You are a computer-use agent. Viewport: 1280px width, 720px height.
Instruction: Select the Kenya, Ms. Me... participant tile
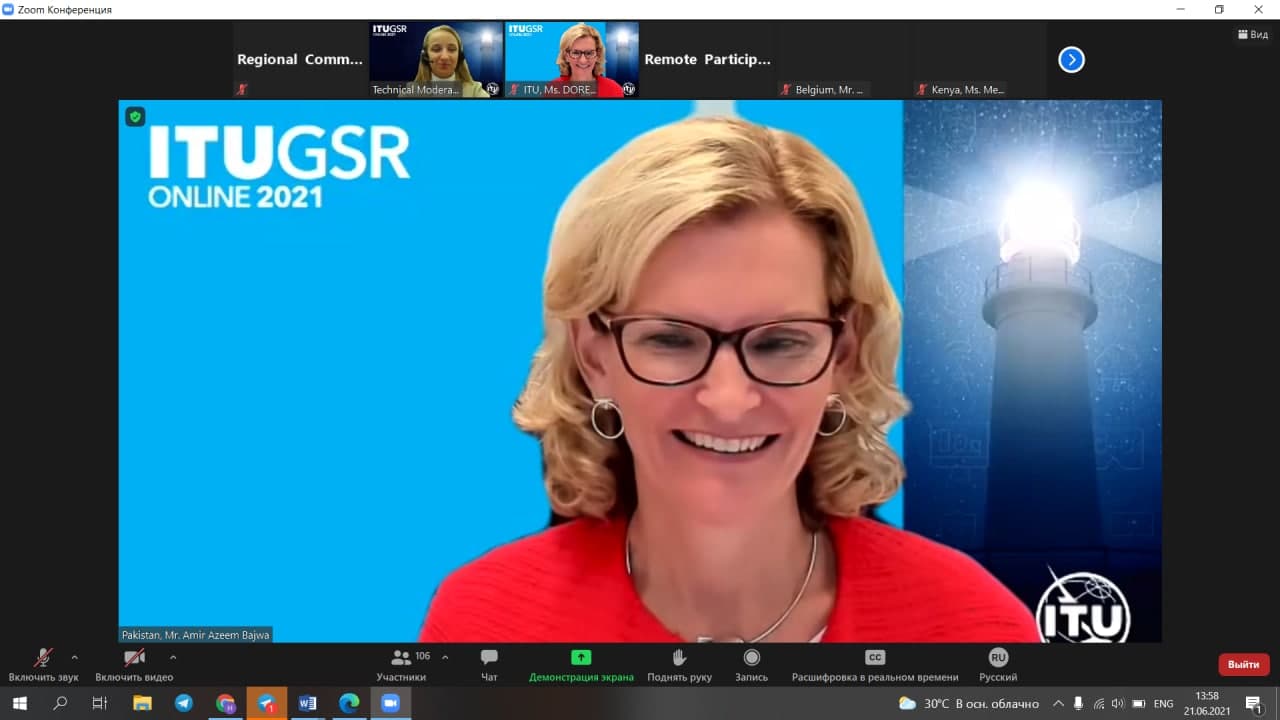point(978,60)
